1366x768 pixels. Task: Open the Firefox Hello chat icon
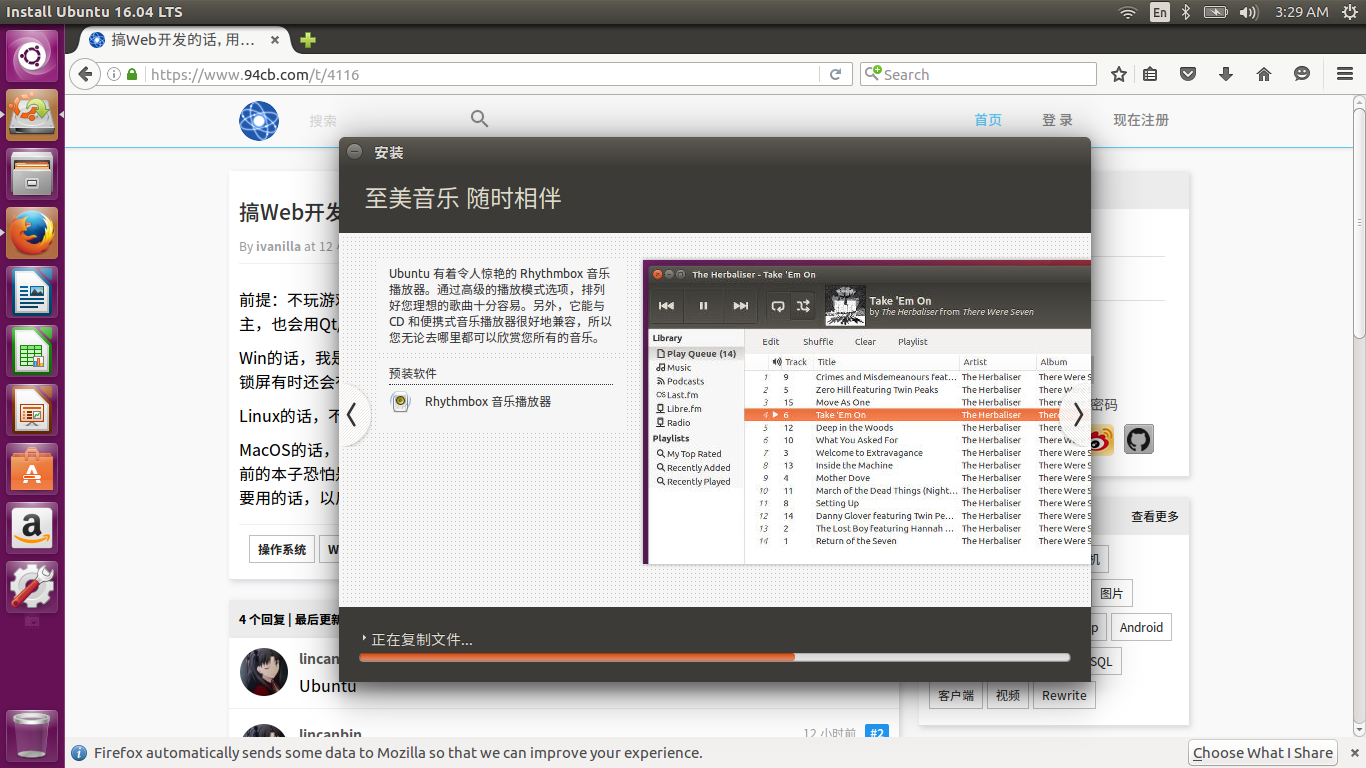tap(1301, 74)
